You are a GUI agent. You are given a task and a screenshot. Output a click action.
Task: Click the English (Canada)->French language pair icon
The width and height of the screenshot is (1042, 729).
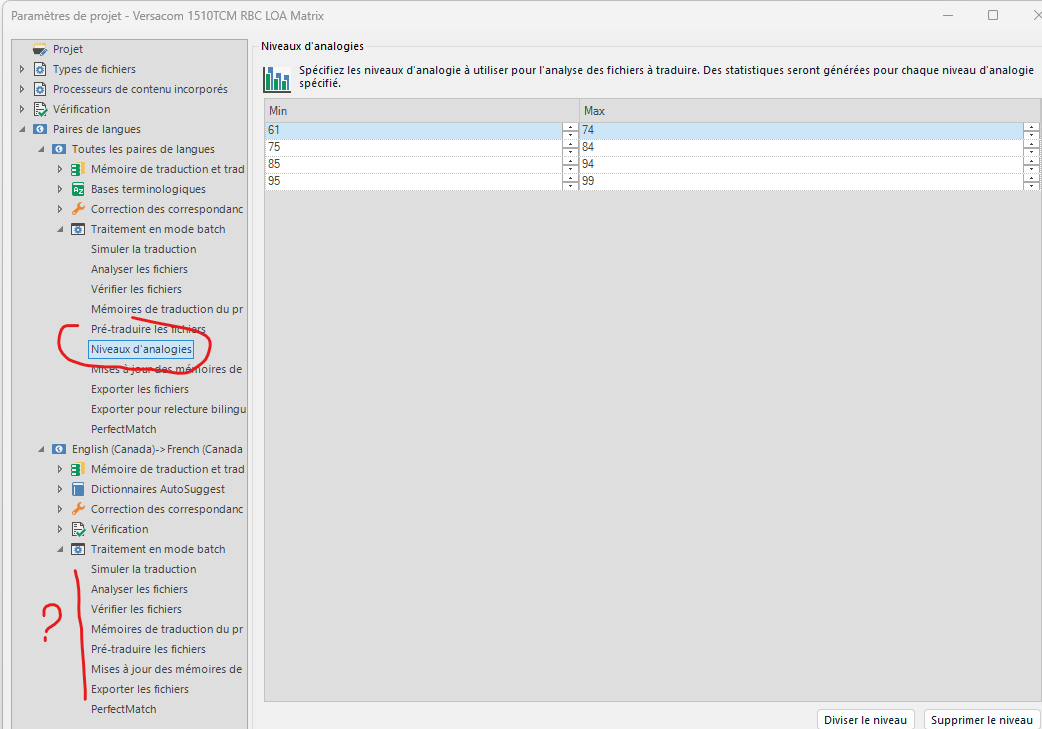59,449
